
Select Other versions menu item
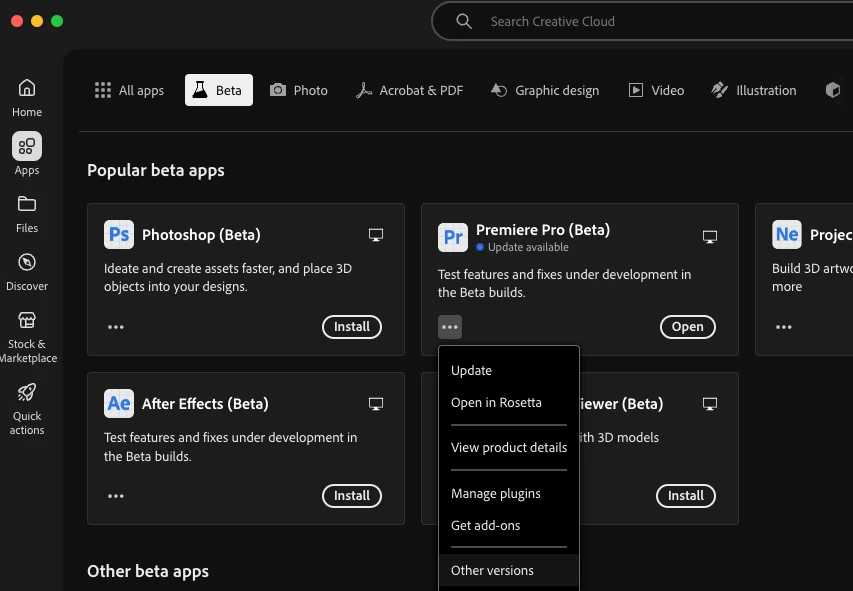[x=509, y=570]
